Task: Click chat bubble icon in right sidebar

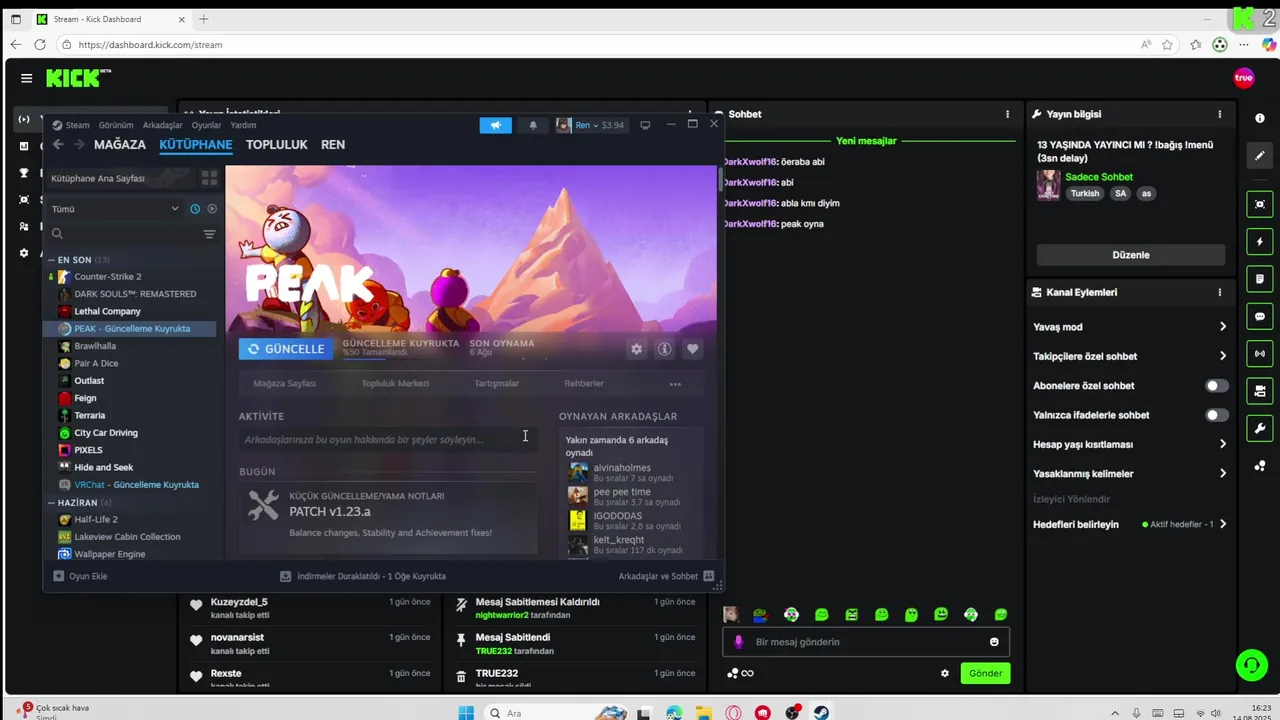Action: [1259, 316]
